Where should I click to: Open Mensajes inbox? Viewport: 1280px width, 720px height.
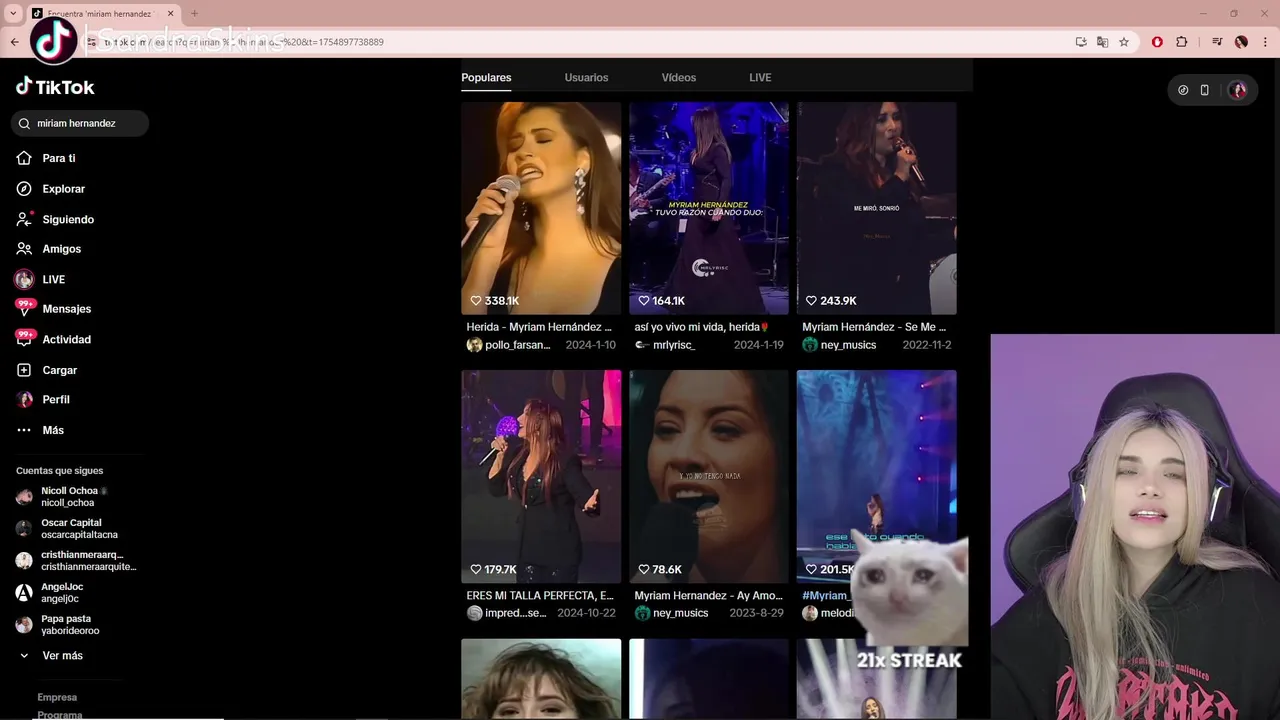coord(53,309)
